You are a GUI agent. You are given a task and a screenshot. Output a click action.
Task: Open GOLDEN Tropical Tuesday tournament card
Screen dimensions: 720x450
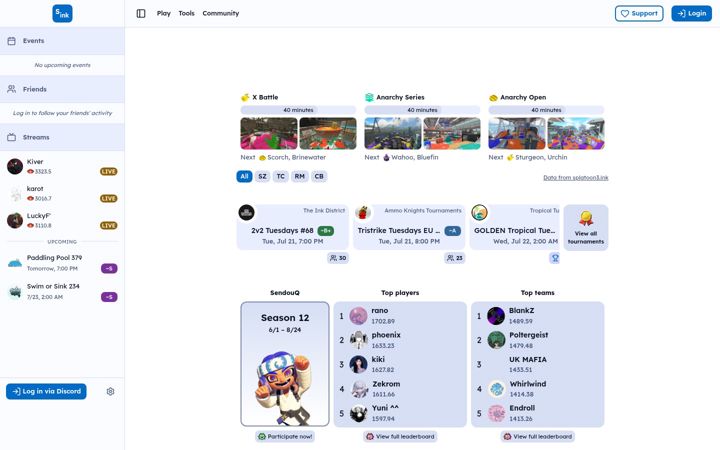[515, 227]
